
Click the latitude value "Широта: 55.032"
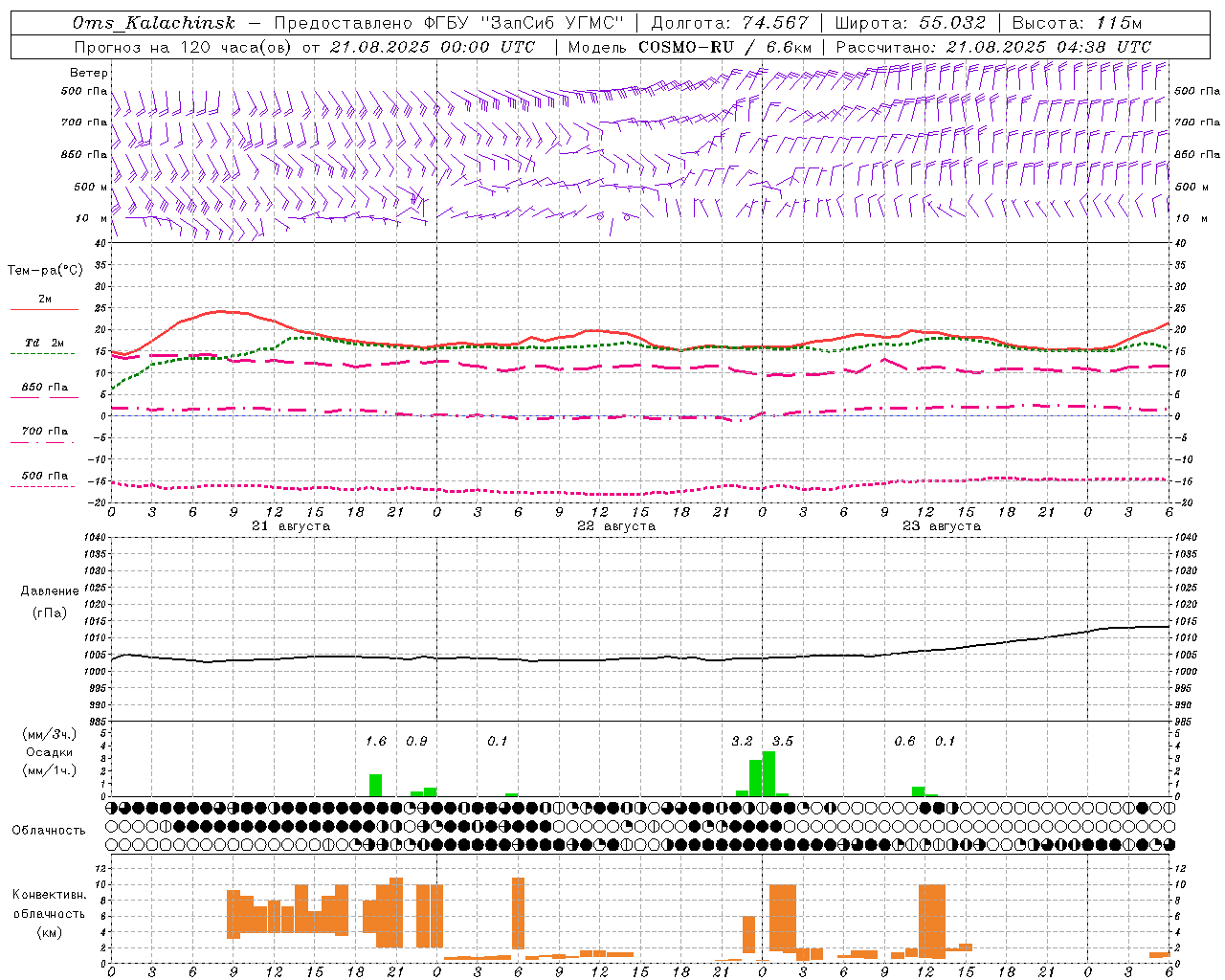point(910,23)
